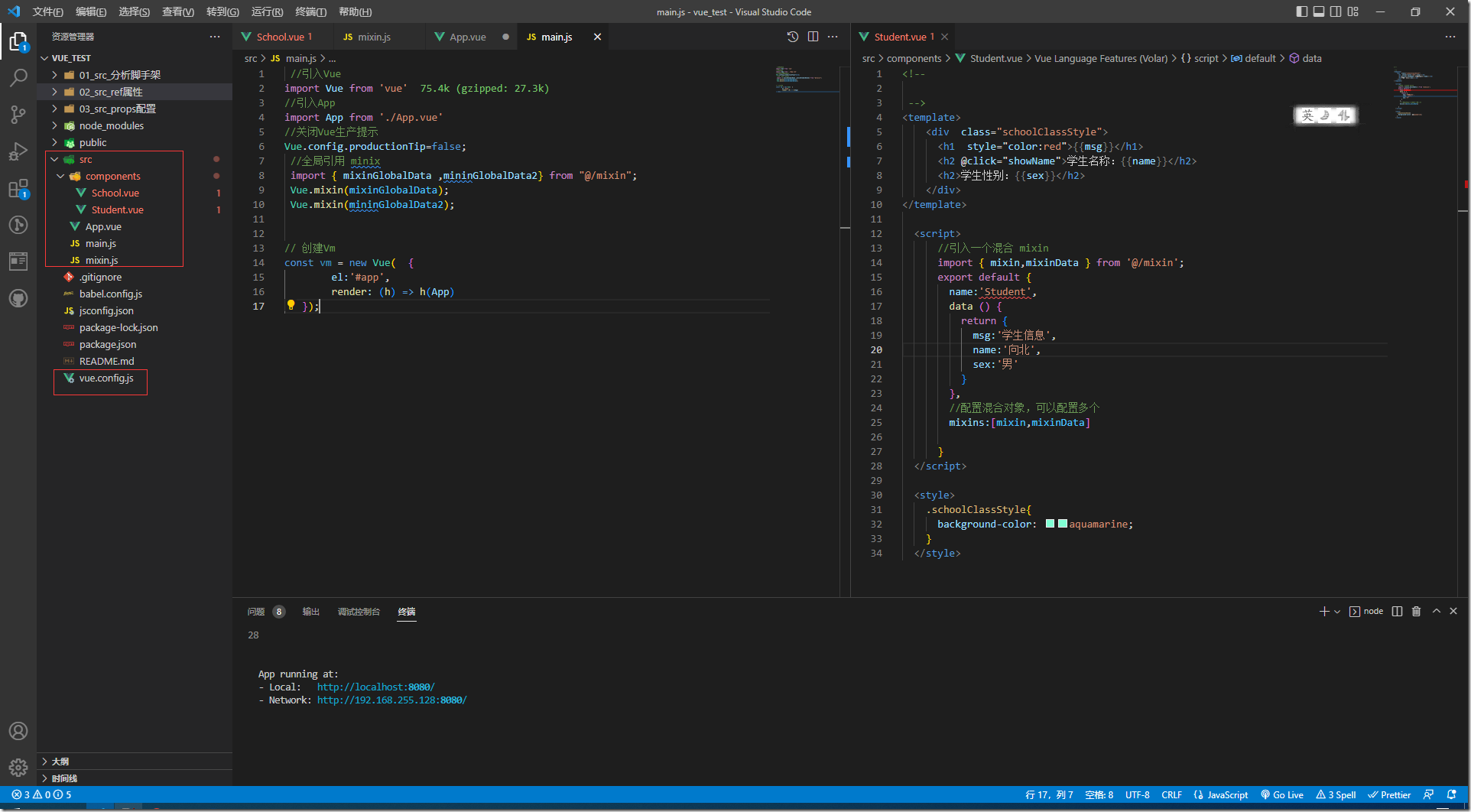Screen dimensions: 1471x812
Task: Collapse the components folder
Action: (61, 176)
